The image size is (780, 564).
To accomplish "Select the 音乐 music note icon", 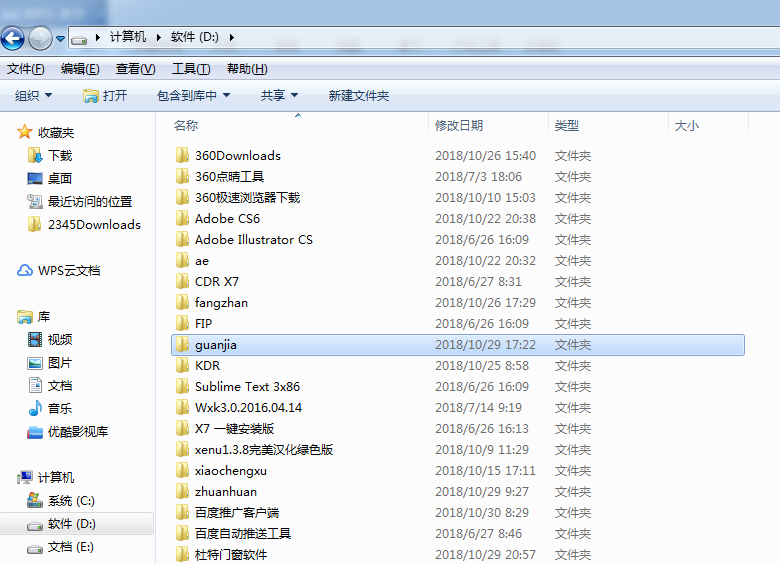I will pyautogui.click(x=35, y=408).
